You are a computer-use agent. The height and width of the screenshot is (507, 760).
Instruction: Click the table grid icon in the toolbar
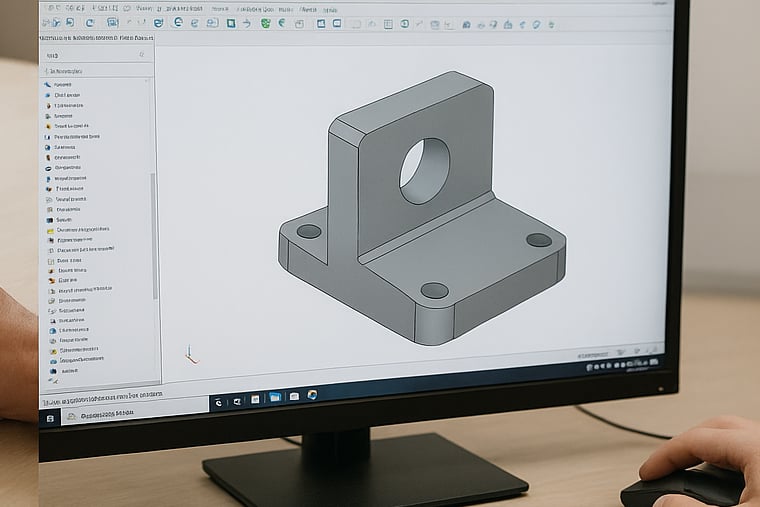pyautogui.click(x=388, y=24)
